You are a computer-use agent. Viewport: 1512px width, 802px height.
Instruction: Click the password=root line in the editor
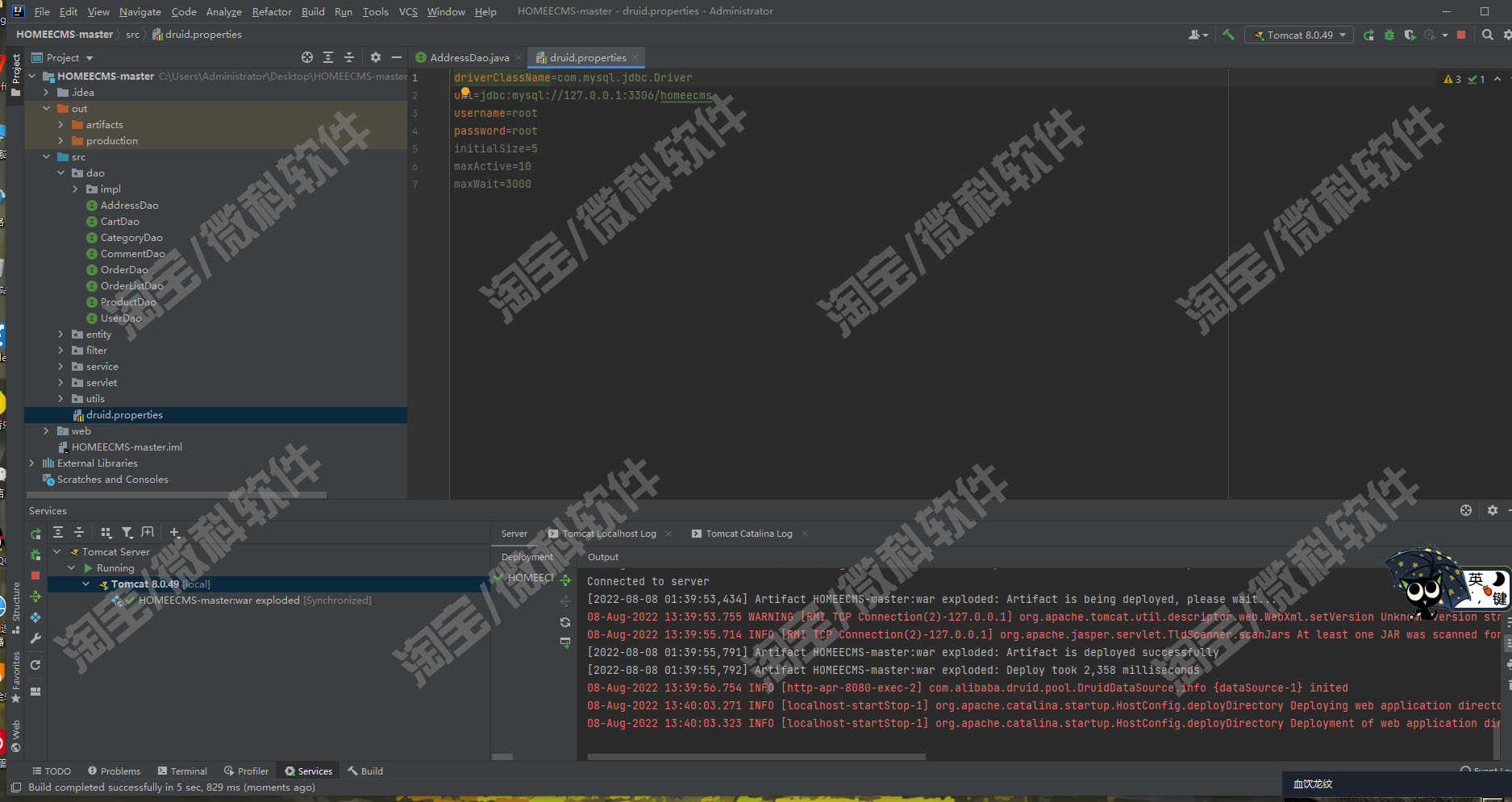(x=495, y=131)
